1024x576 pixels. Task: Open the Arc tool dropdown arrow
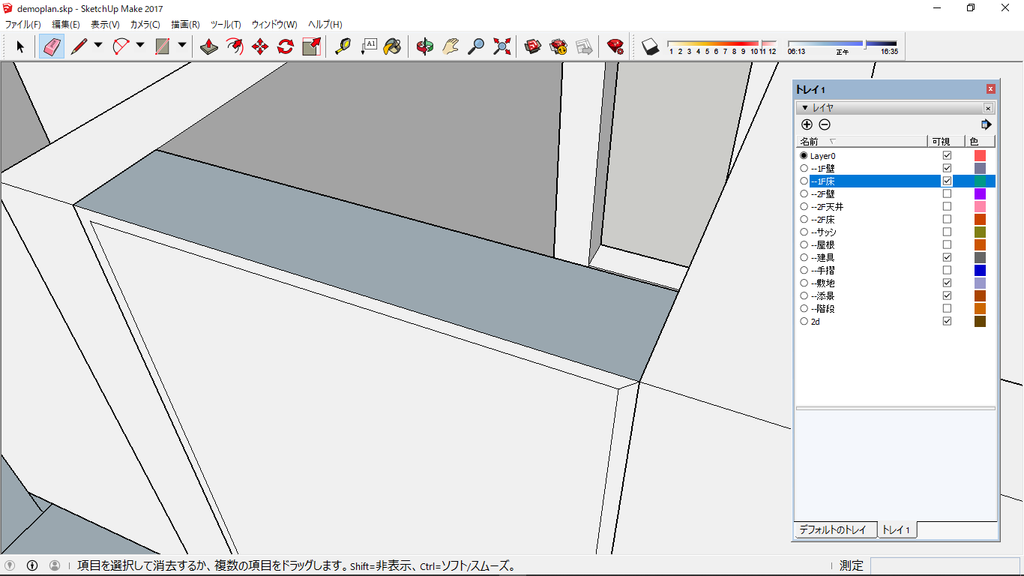140,46
